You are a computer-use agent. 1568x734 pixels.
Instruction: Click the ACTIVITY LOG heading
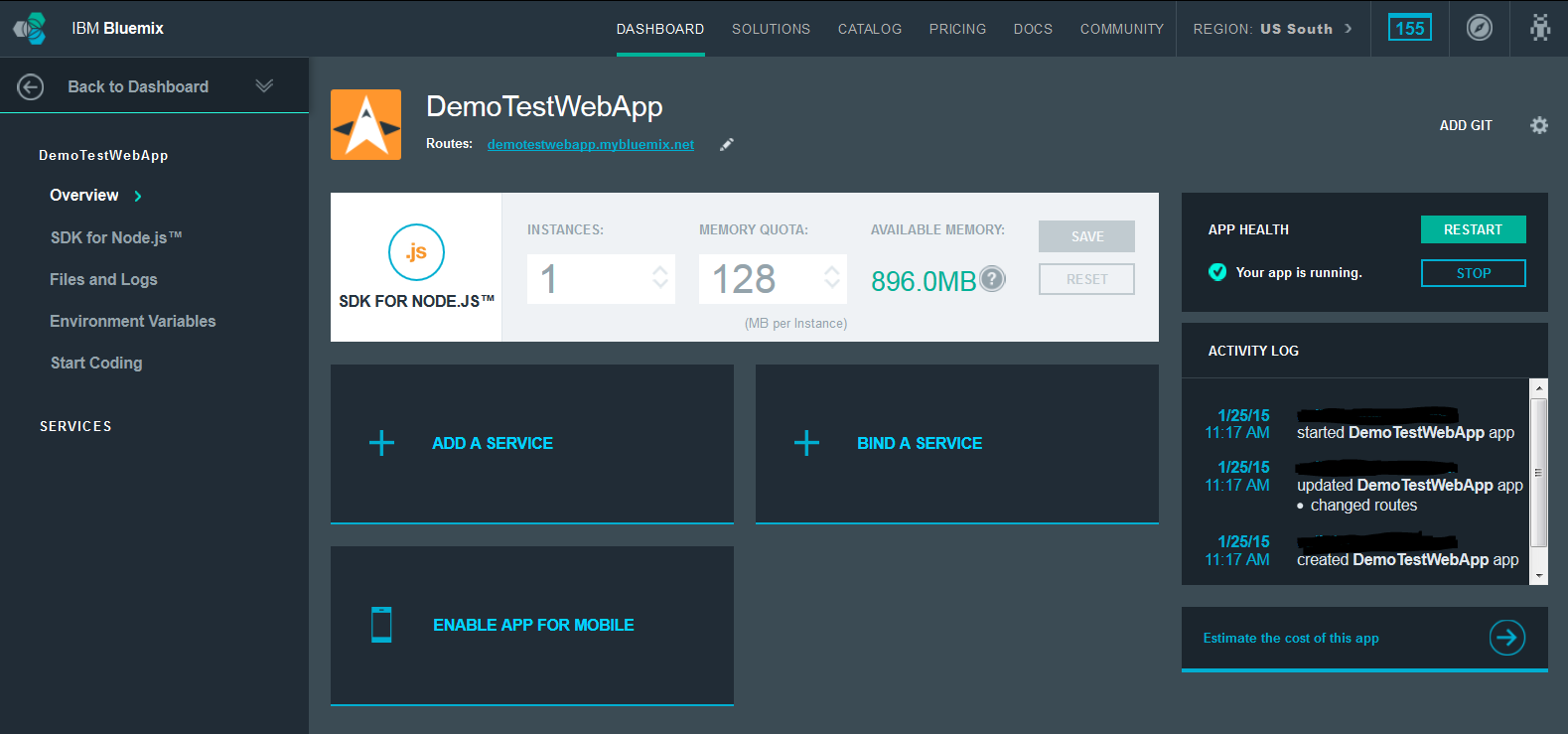pyautogui.click(x=1253, y=351)
